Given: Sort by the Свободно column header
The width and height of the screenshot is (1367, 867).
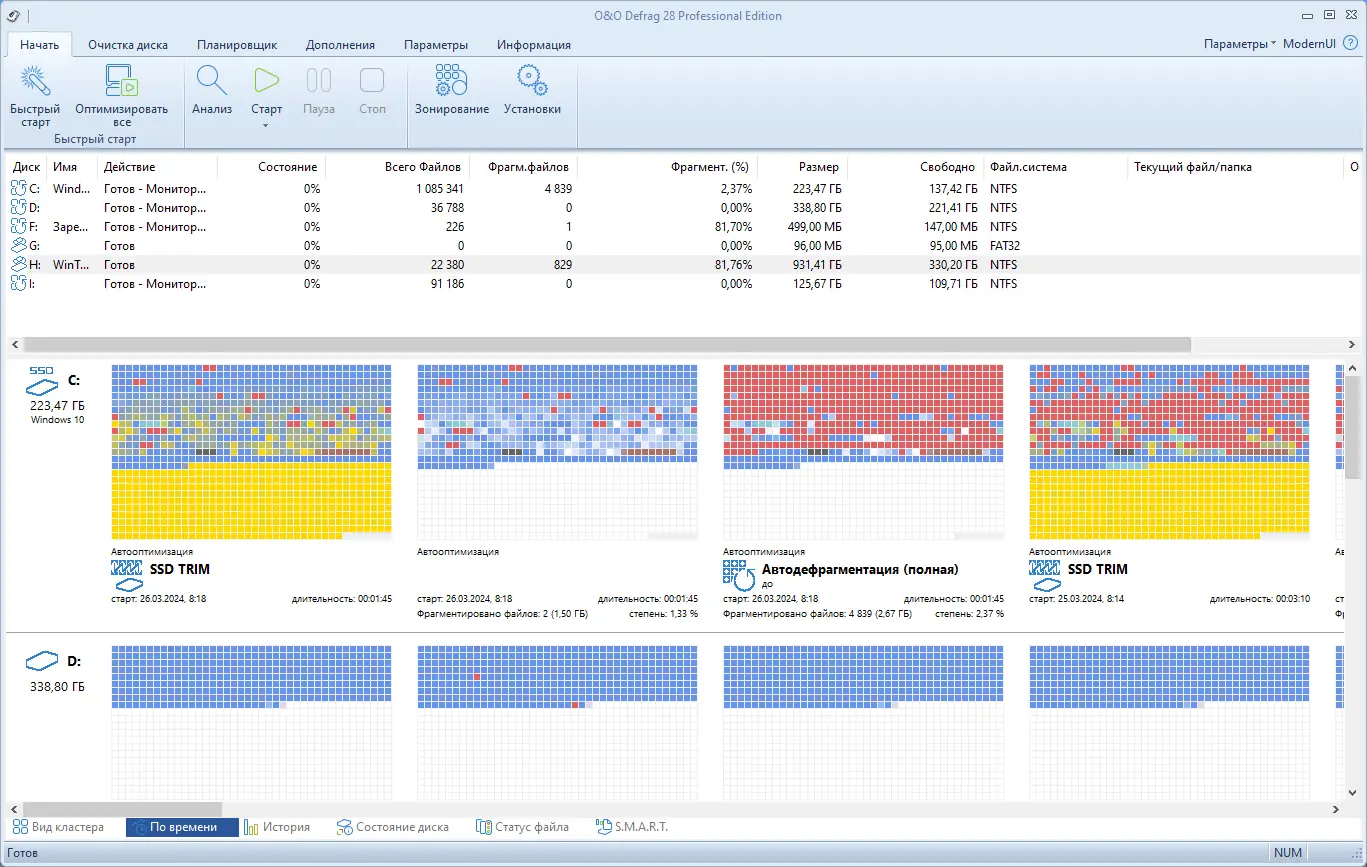Looking at the screenshot, I should point(914,167).
